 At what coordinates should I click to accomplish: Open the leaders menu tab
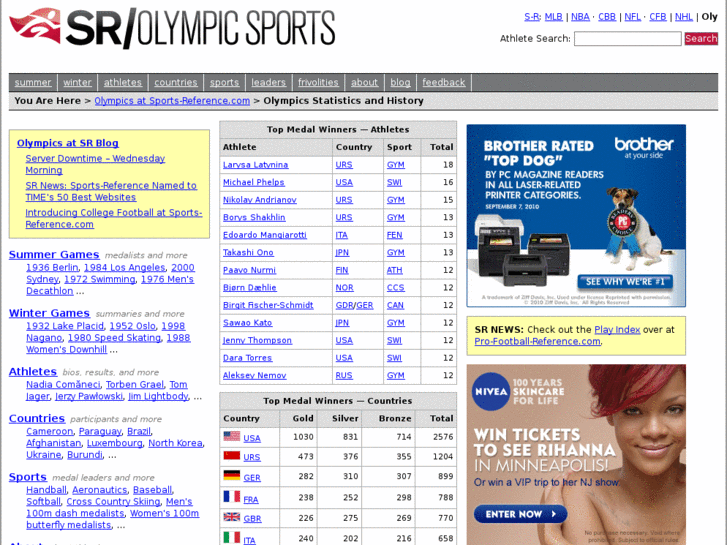pos(268,83)
